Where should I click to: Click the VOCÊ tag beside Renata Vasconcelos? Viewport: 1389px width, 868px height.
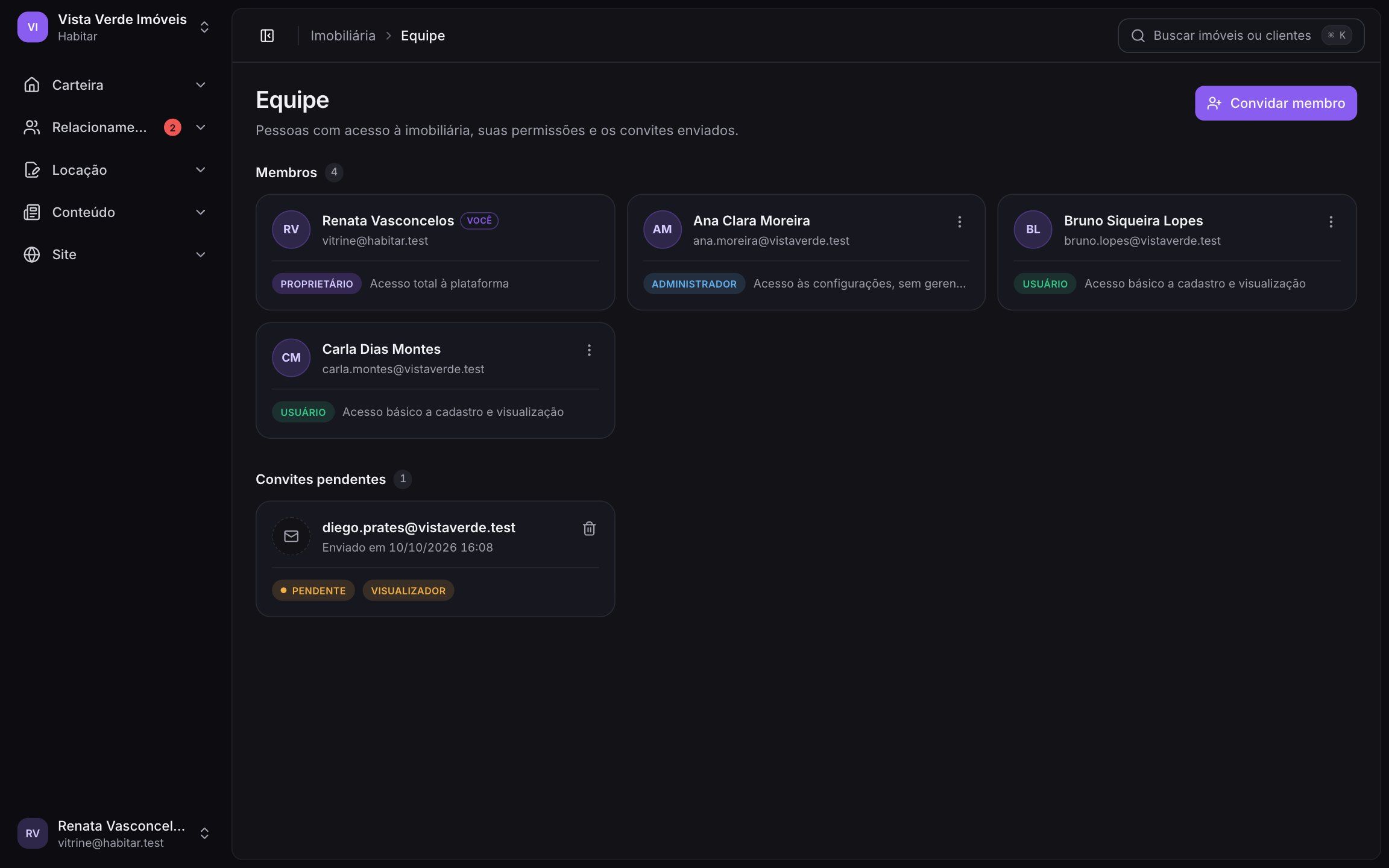click(479, 221)
